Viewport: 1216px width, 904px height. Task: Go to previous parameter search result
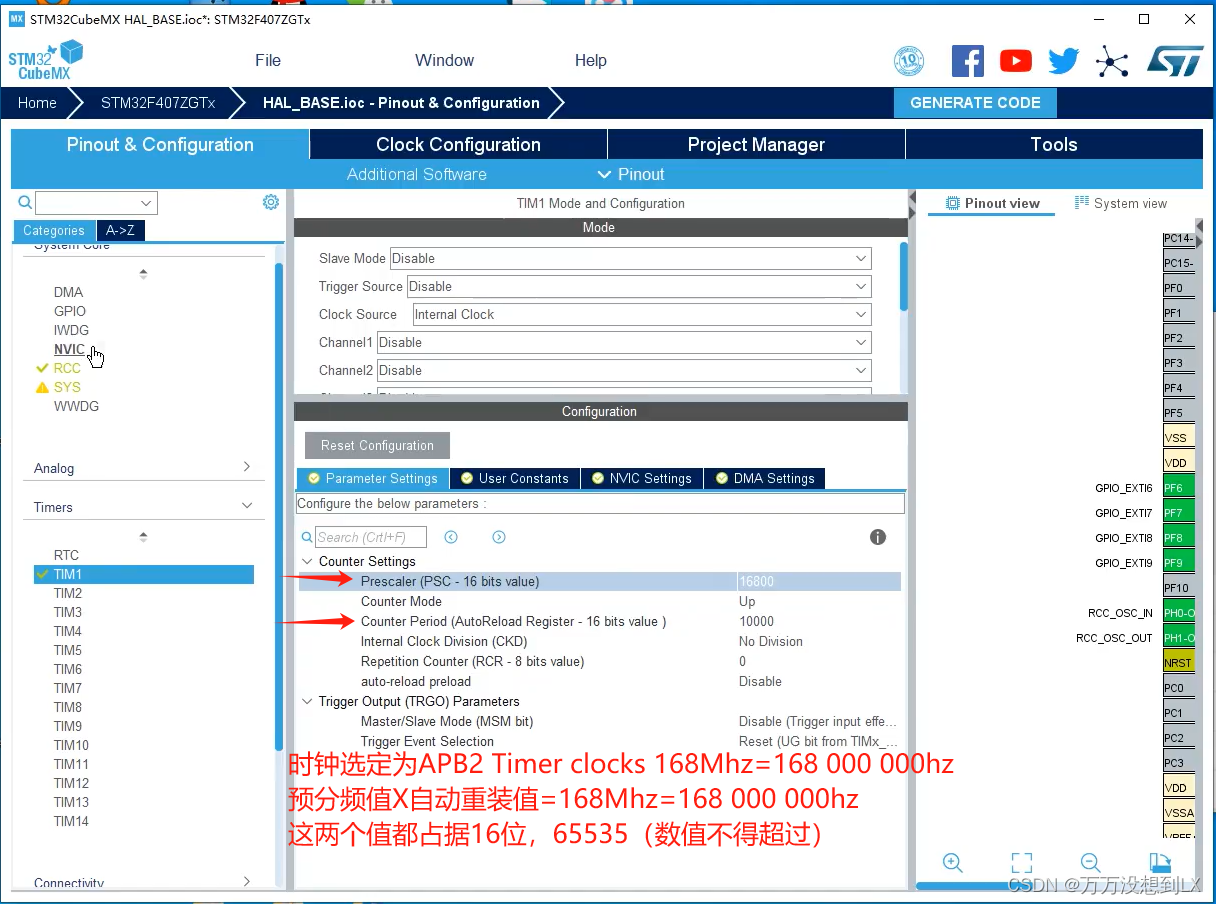point(451,537)
